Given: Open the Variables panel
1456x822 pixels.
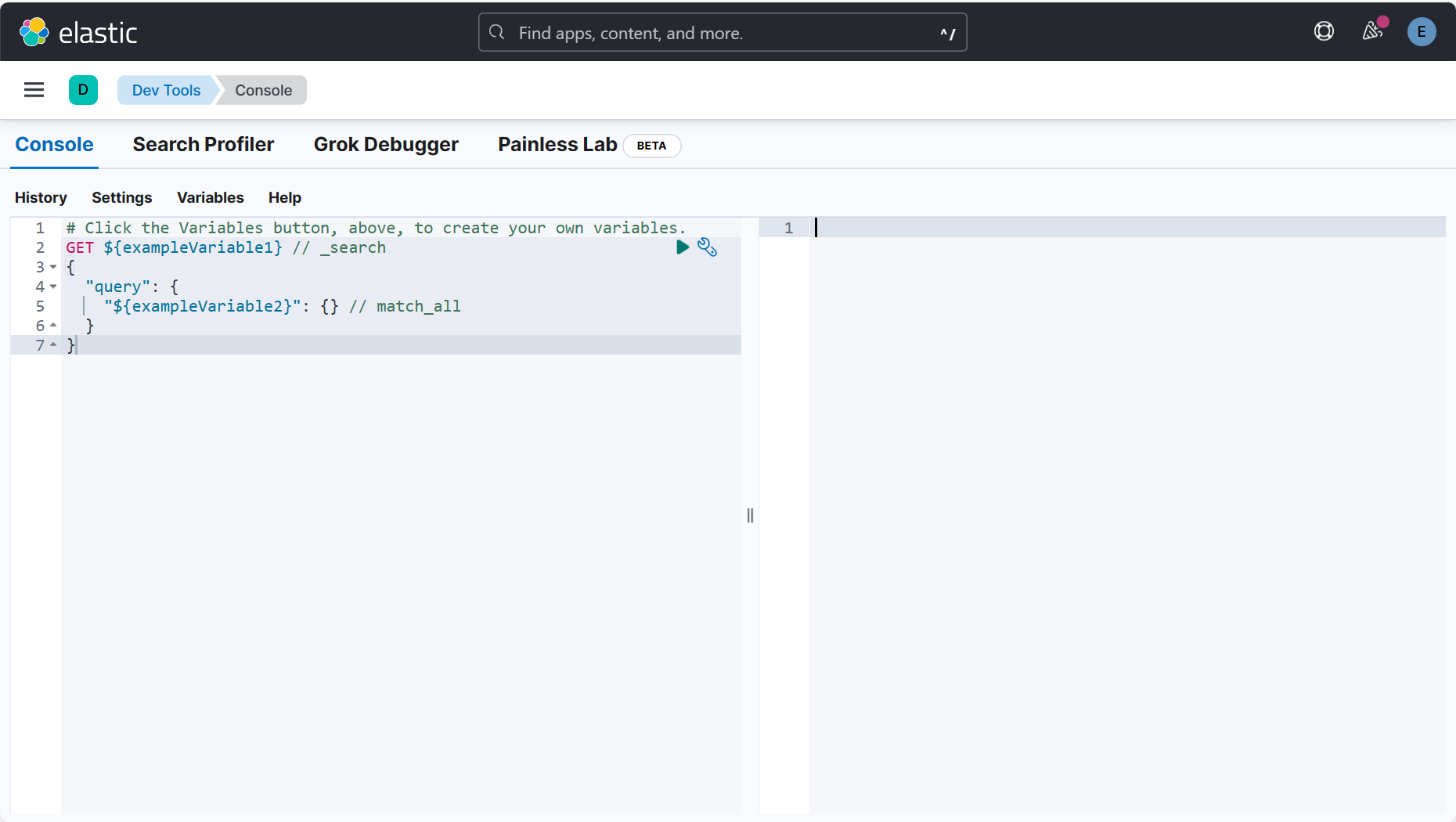Looking at the screenshot, I should click(x=210, y=197).
